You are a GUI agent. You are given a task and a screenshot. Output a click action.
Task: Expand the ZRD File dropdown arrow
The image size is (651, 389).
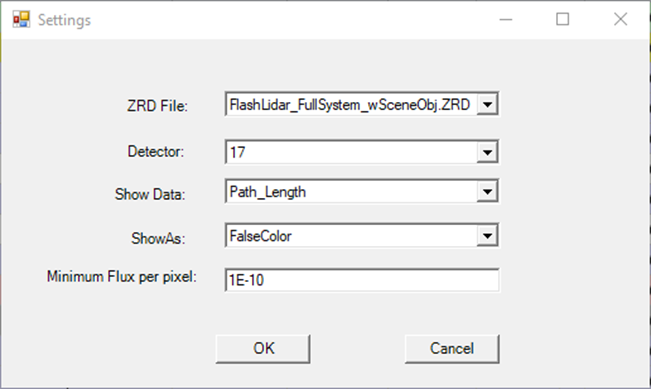487,104
